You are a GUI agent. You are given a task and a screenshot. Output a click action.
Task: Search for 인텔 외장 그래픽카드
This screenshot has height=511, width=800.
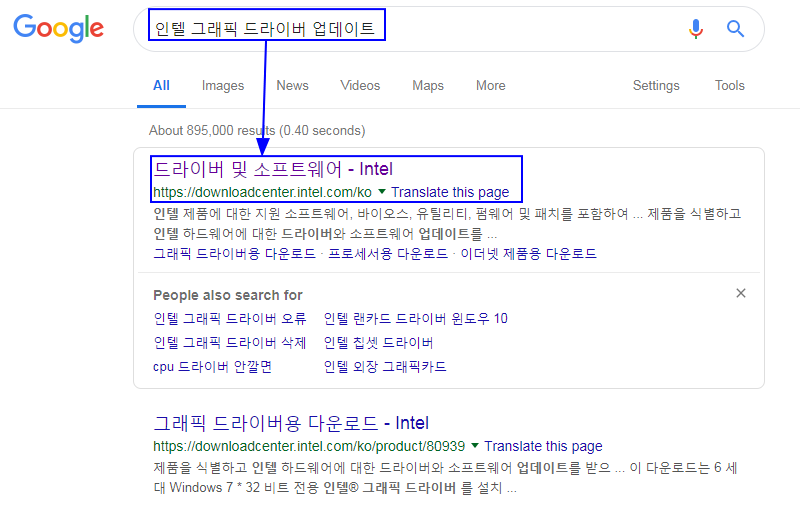[x=385, y=367]
